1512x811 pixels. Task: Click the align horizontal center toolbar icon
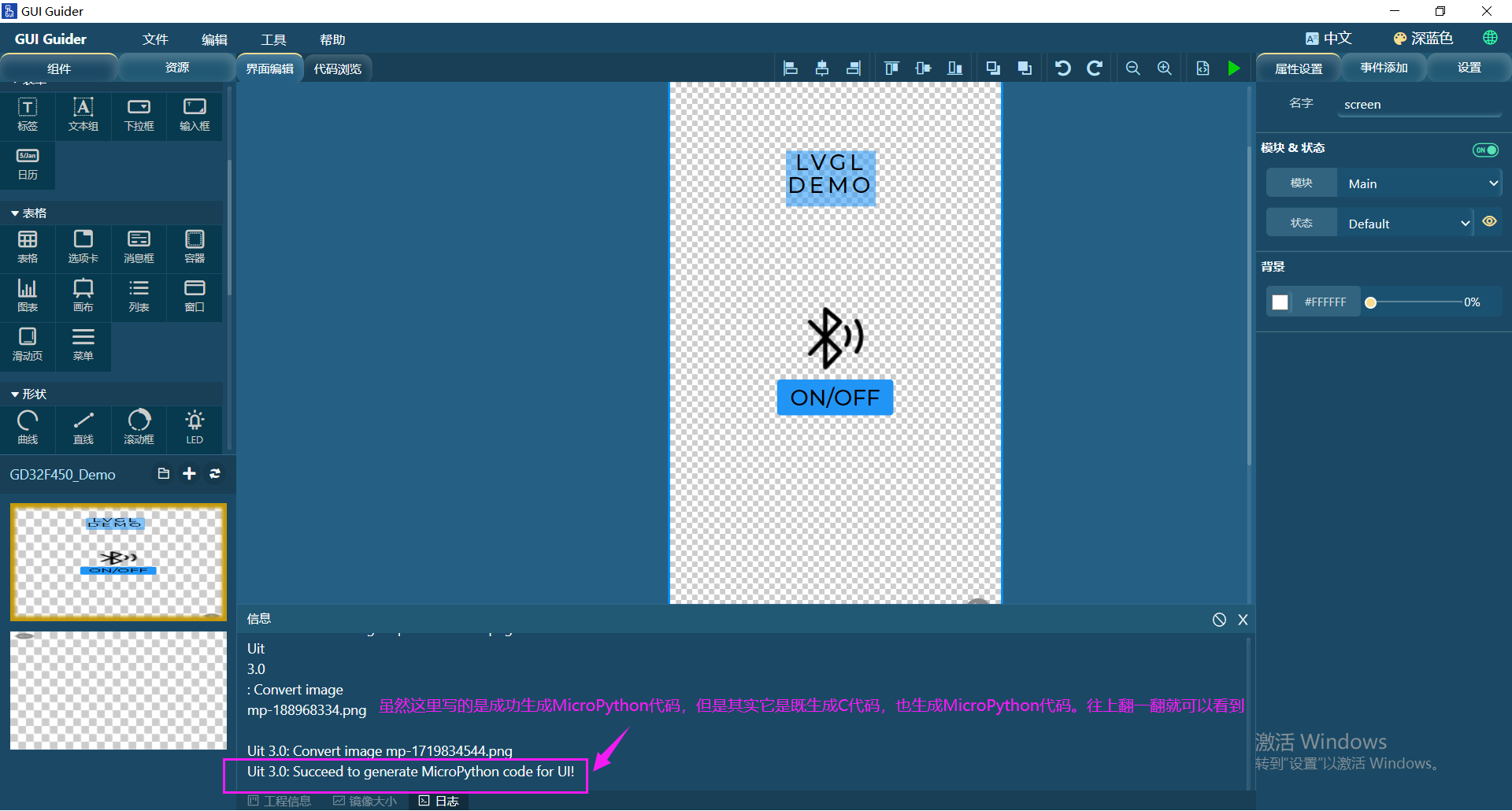822,69
